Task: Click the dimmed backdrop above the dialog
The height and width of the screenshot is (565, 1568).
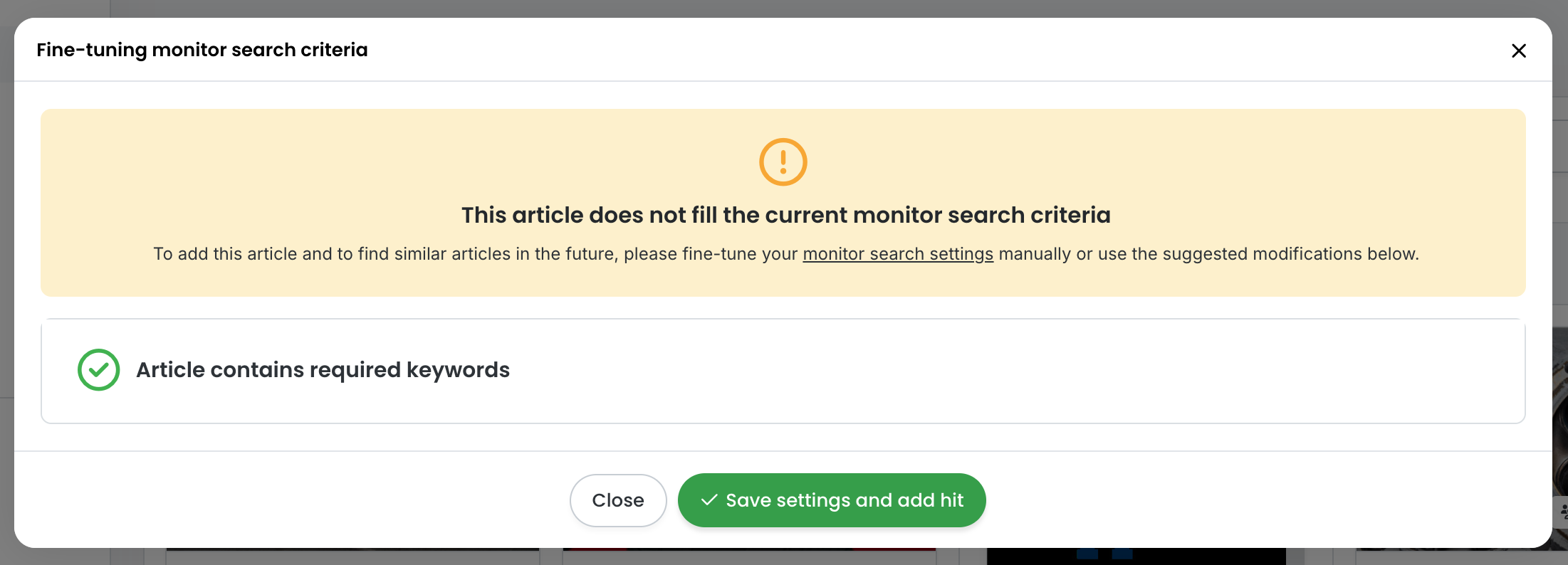Action: tap(783, 8)
